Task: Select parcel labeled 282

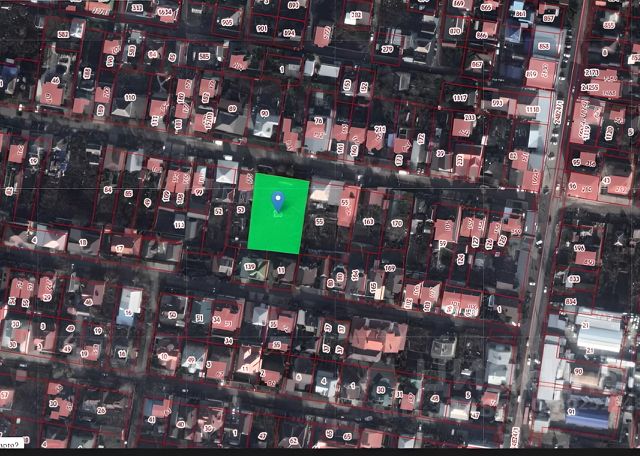Action: [356, 15]
